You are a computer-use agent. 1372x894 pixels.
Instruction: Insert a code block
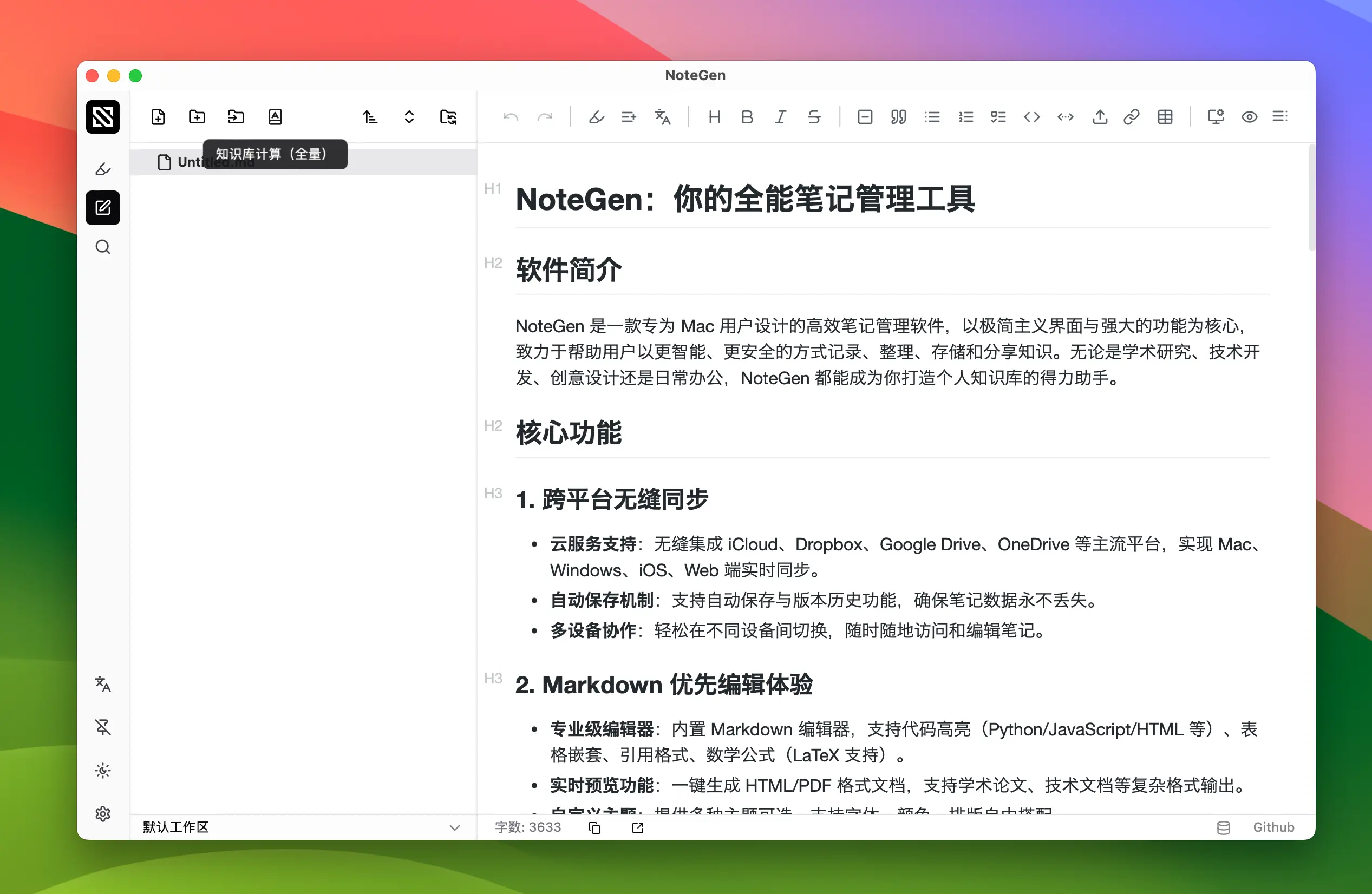pyautogui.click(x=1032, y=117)
